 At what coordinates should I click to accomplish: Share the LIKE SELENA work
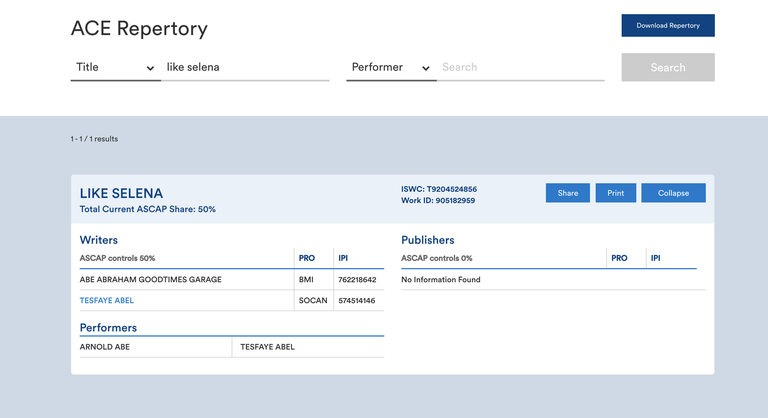[567, 193]
